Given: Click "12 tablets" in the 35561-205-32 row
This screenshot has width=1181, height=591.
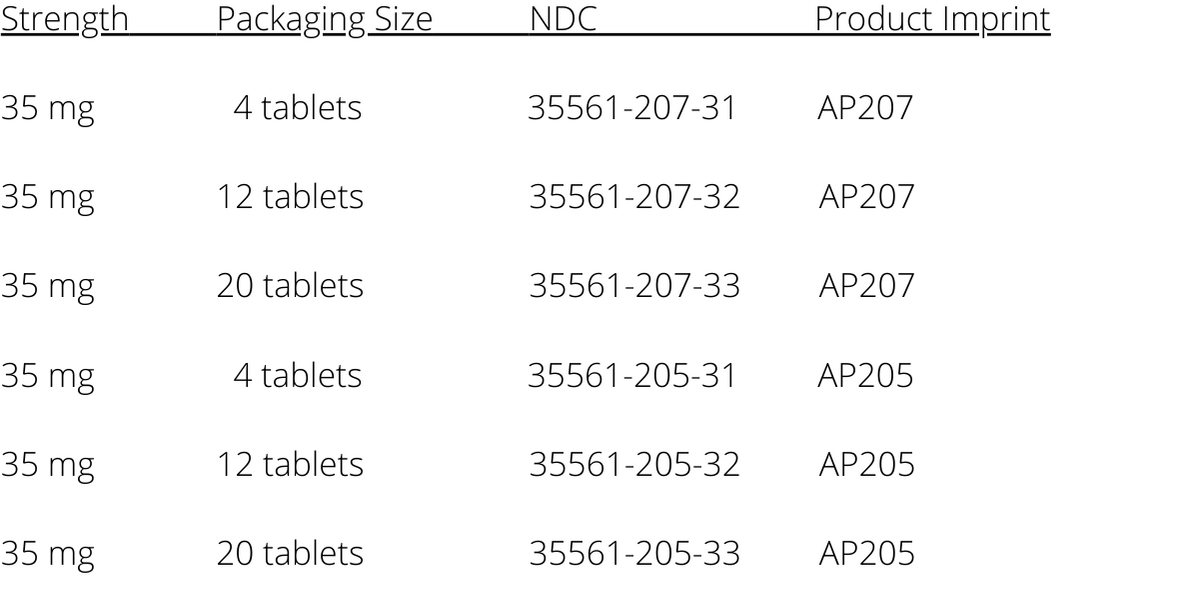Looking at the screenshot, I should tap(291, 465).
